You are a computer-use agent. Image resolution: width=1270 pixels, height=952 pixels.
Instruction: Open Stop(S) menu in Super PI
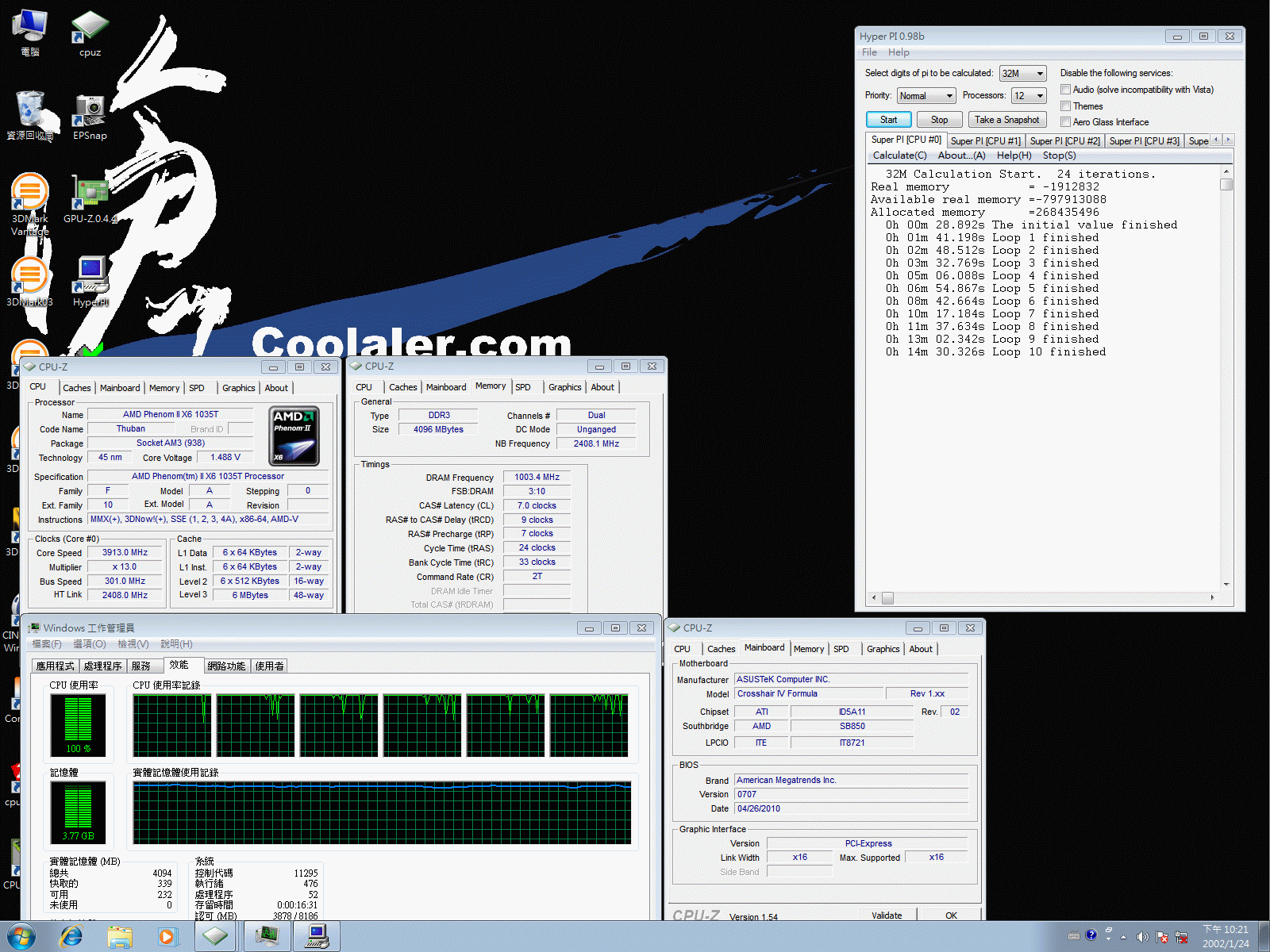1059,155
